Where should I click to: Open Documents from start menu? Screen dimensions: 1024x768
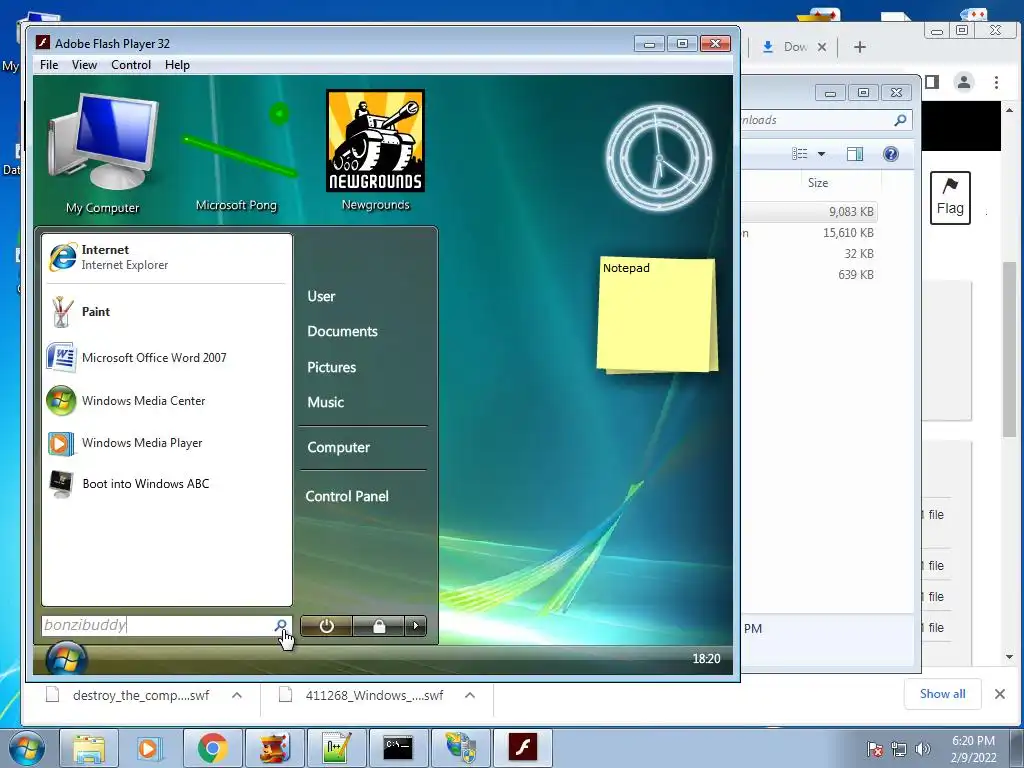pyautogui.click(x=342, y=332)
